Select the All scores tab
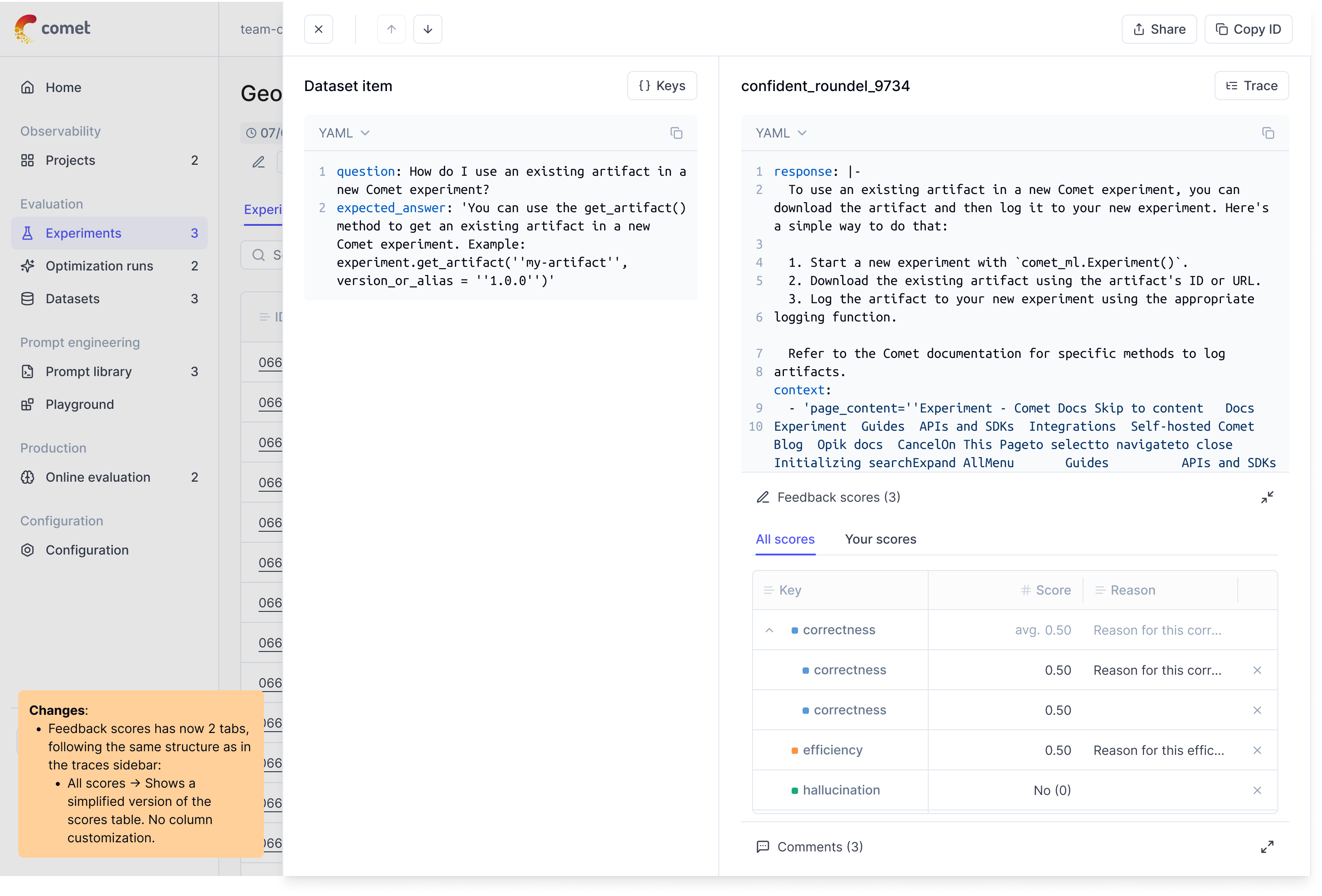 784,540
